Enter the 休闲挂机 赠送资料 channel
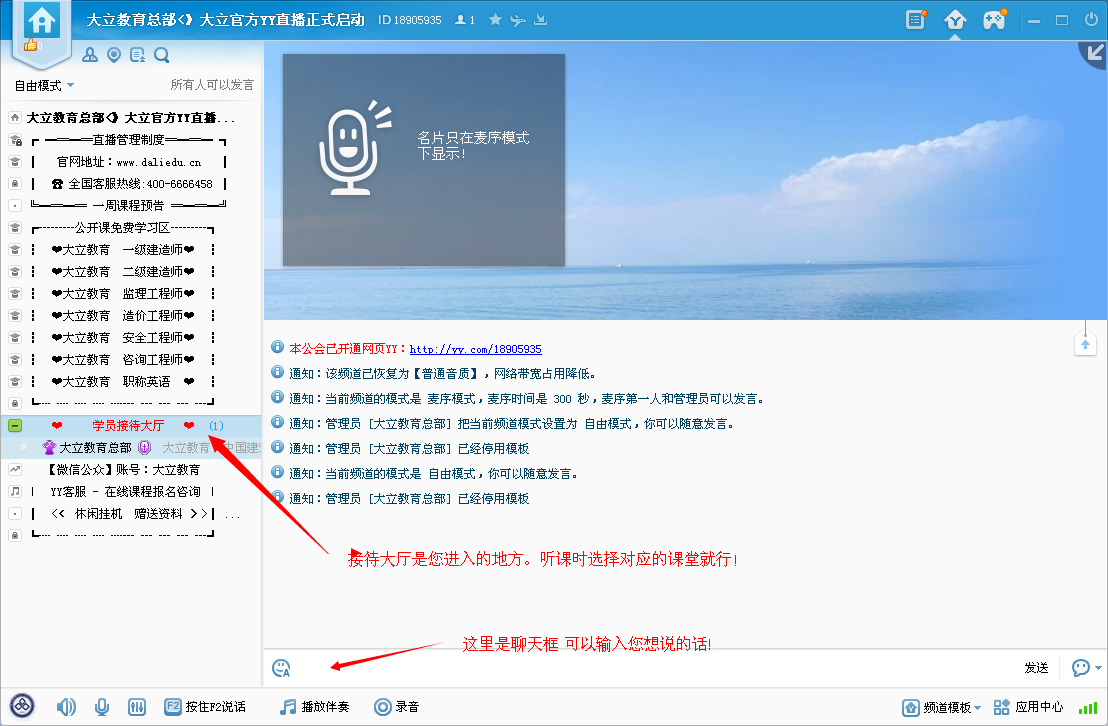Viewport: 1108px width, 726px height. (x=131, y=513)
